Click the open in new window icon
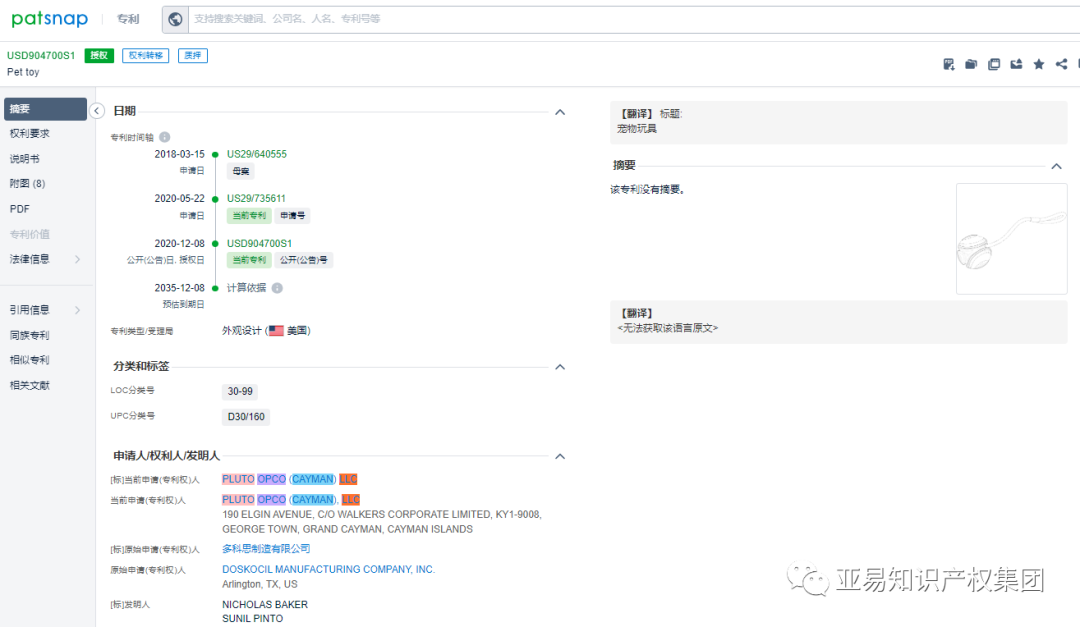This screenshot has width=1080, height=627. coord(994,64)
